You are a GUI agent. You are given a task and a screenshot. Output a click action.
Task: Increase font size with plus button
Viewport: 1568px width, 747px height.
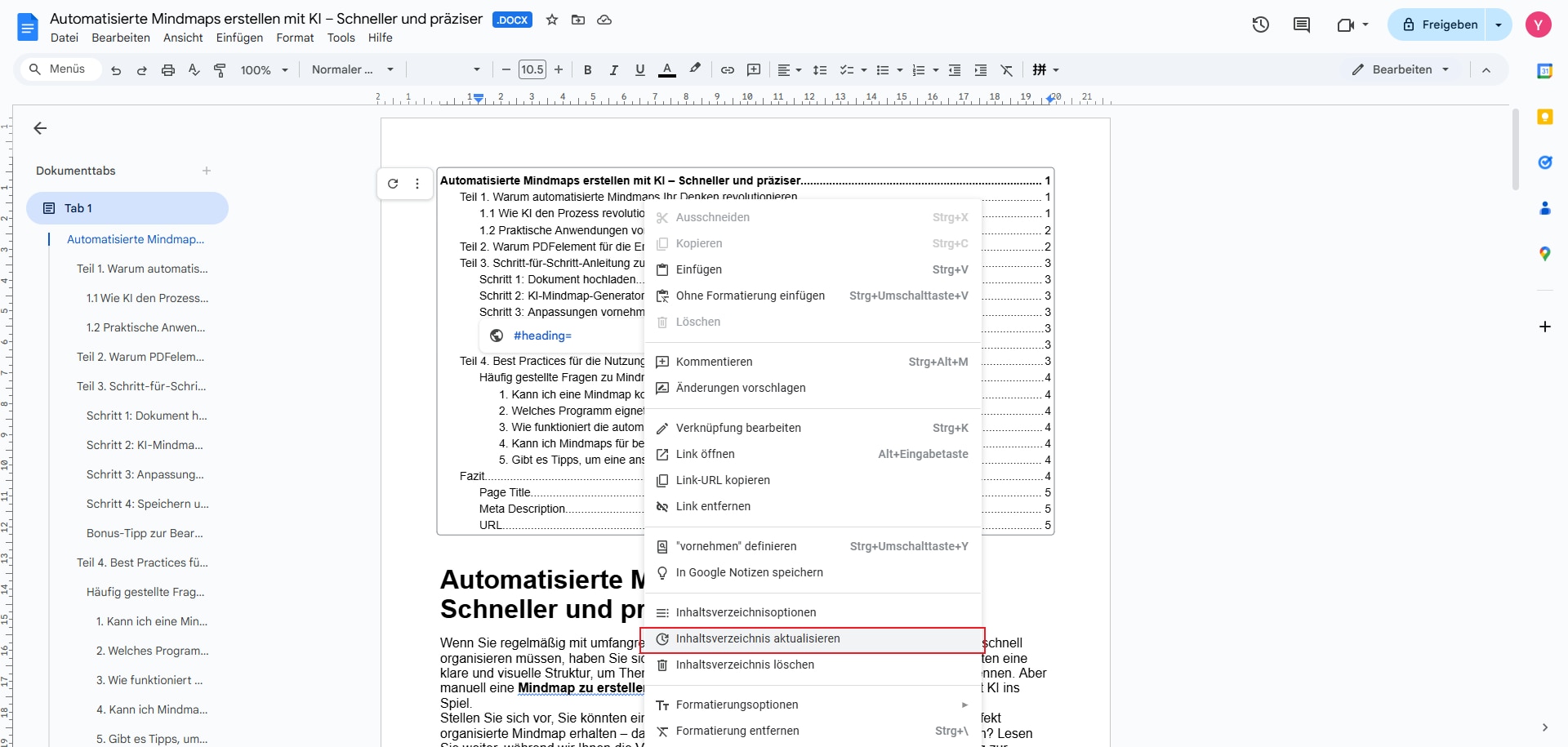(x=559, y=70)
